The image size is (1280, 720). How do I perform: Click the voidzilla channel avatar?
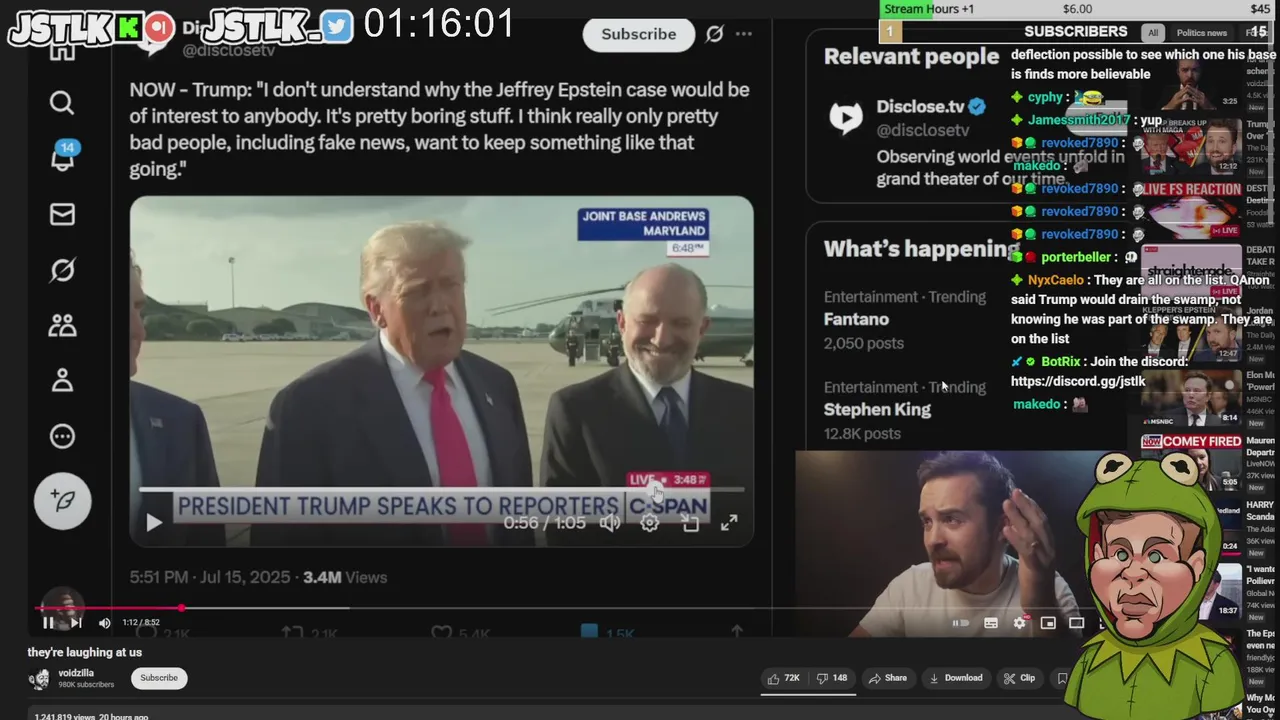(x=40, y=679)
